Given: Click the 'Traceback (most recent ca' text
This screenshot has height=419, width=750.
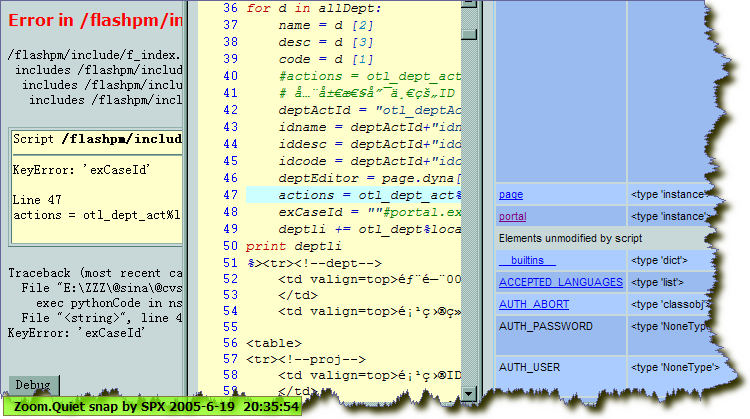Looking at the screenshot, I should tap(94, 272).
